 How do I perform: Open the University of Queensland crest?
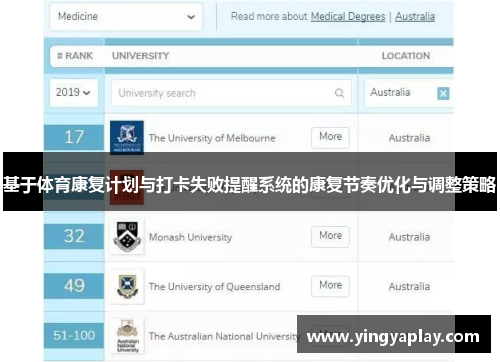[127, 286]
